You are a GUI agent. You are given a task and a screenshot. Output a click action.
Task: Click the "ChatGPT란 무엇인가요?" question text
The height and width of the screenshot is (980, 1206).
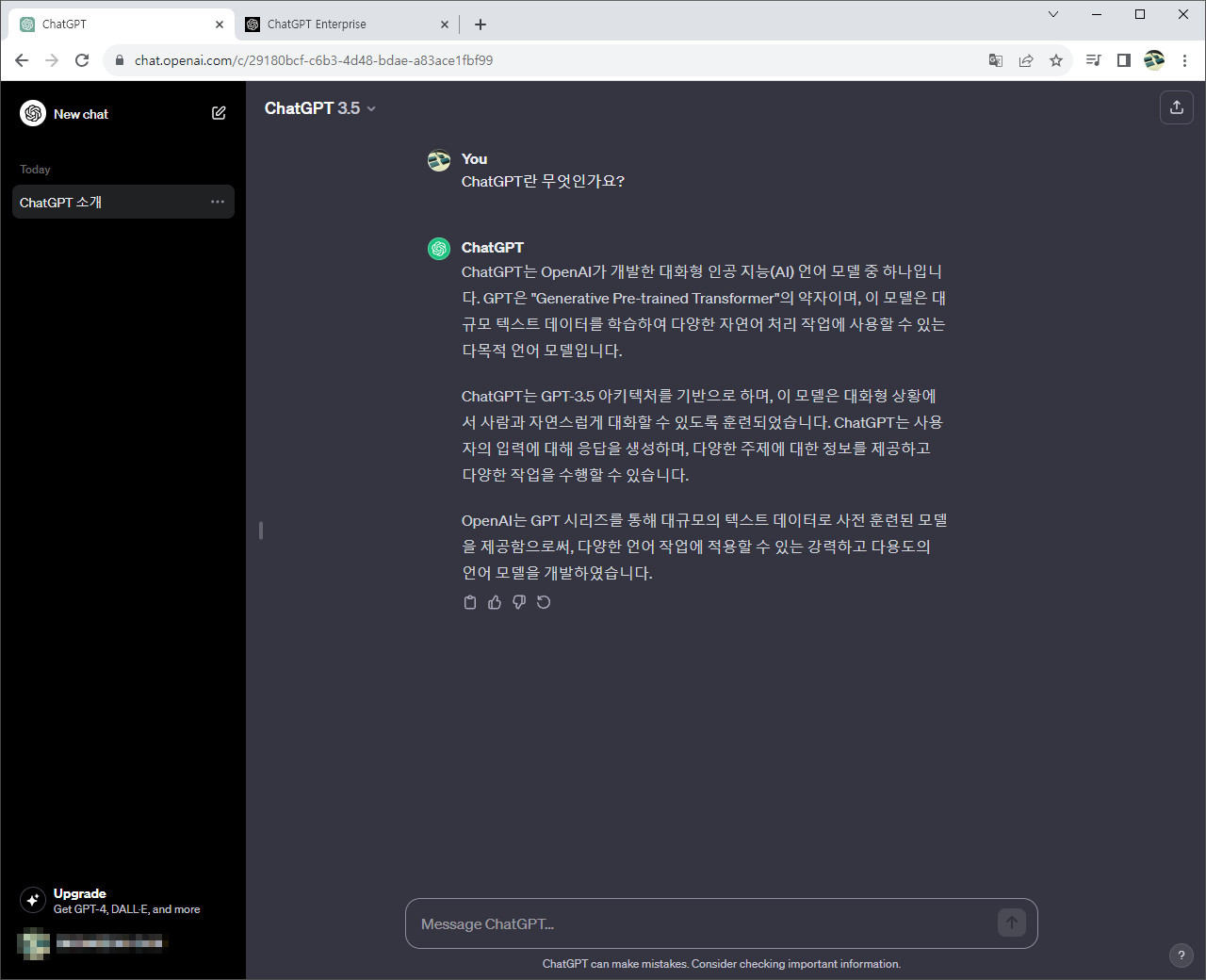[x=543, y=181]
